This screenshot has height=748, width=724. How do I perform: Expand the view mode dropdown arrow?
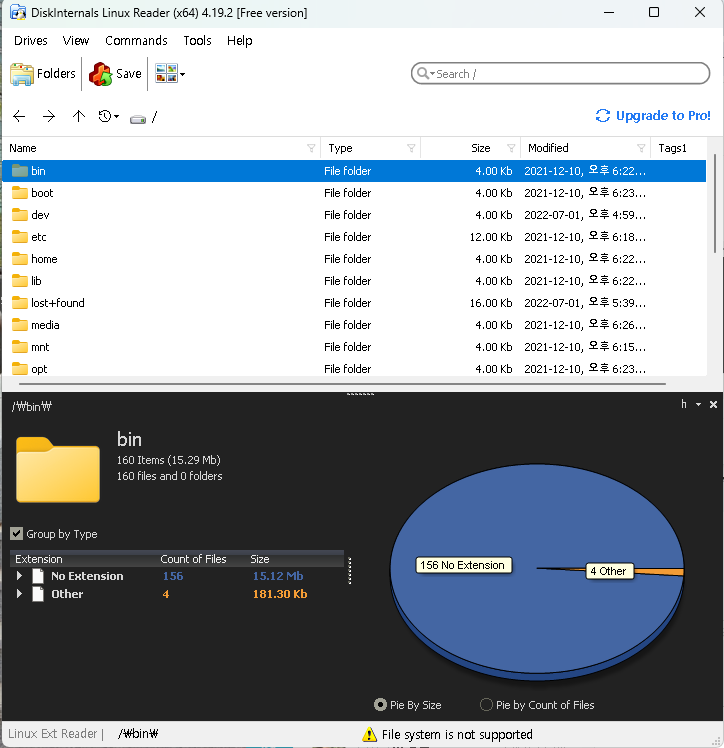coord(182,74)
